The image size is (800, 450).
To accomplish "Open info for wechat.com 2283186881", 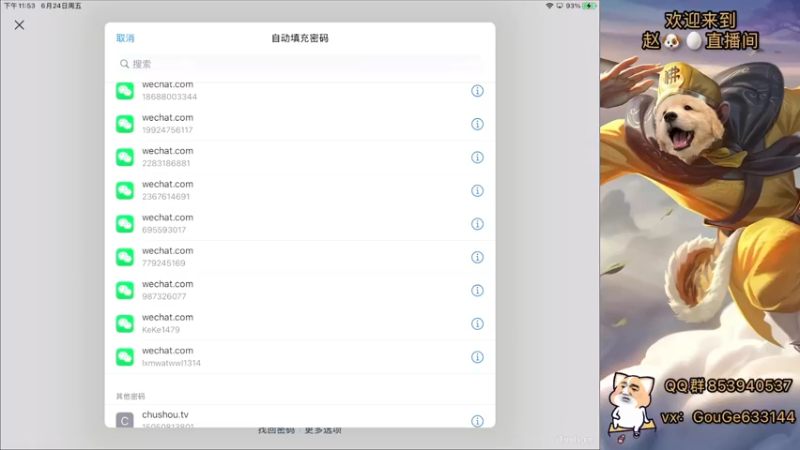I will click(477, 157).
